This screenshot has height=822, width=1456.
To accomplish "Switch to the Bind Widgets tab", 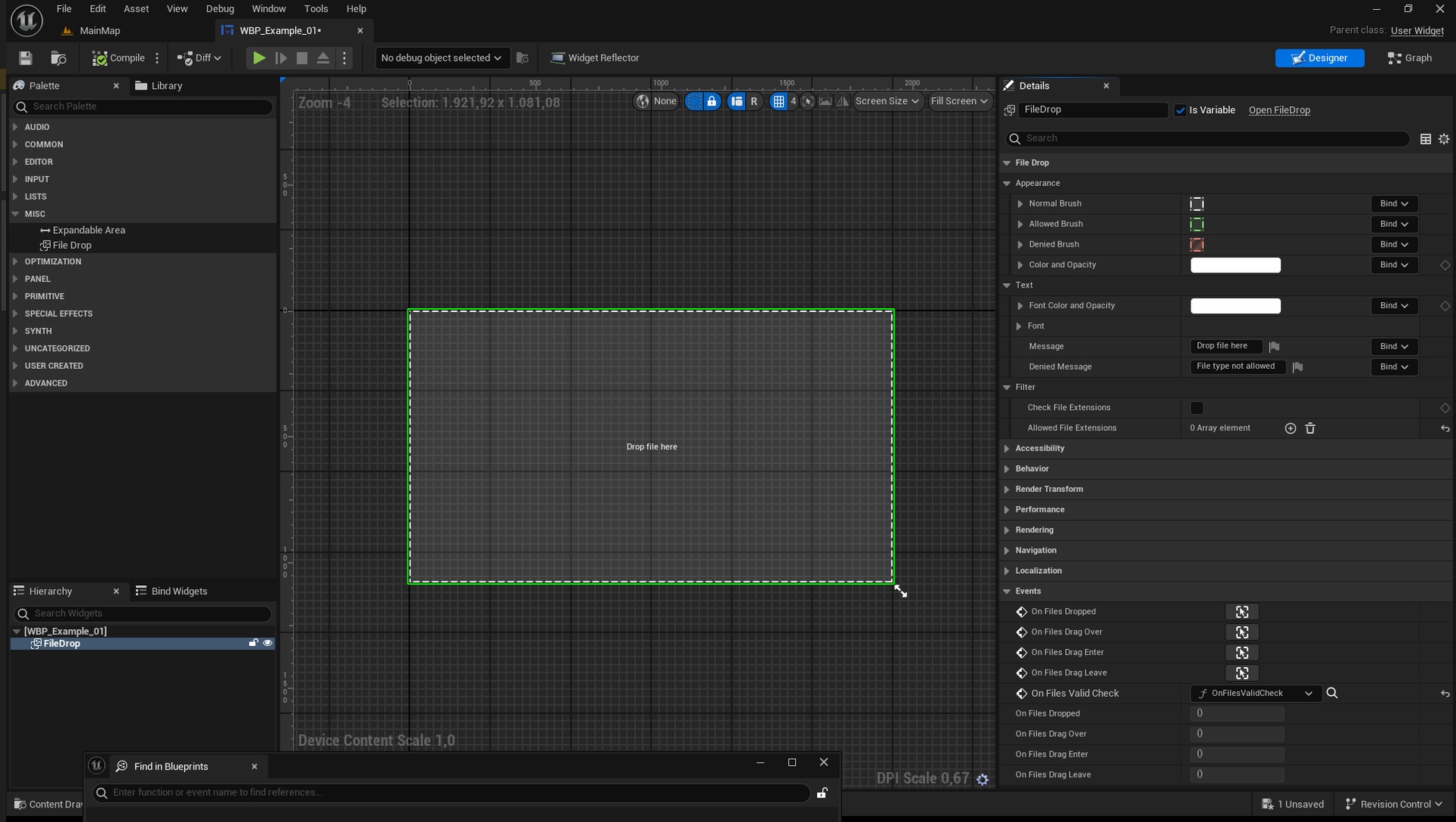I will coord(171,591).
